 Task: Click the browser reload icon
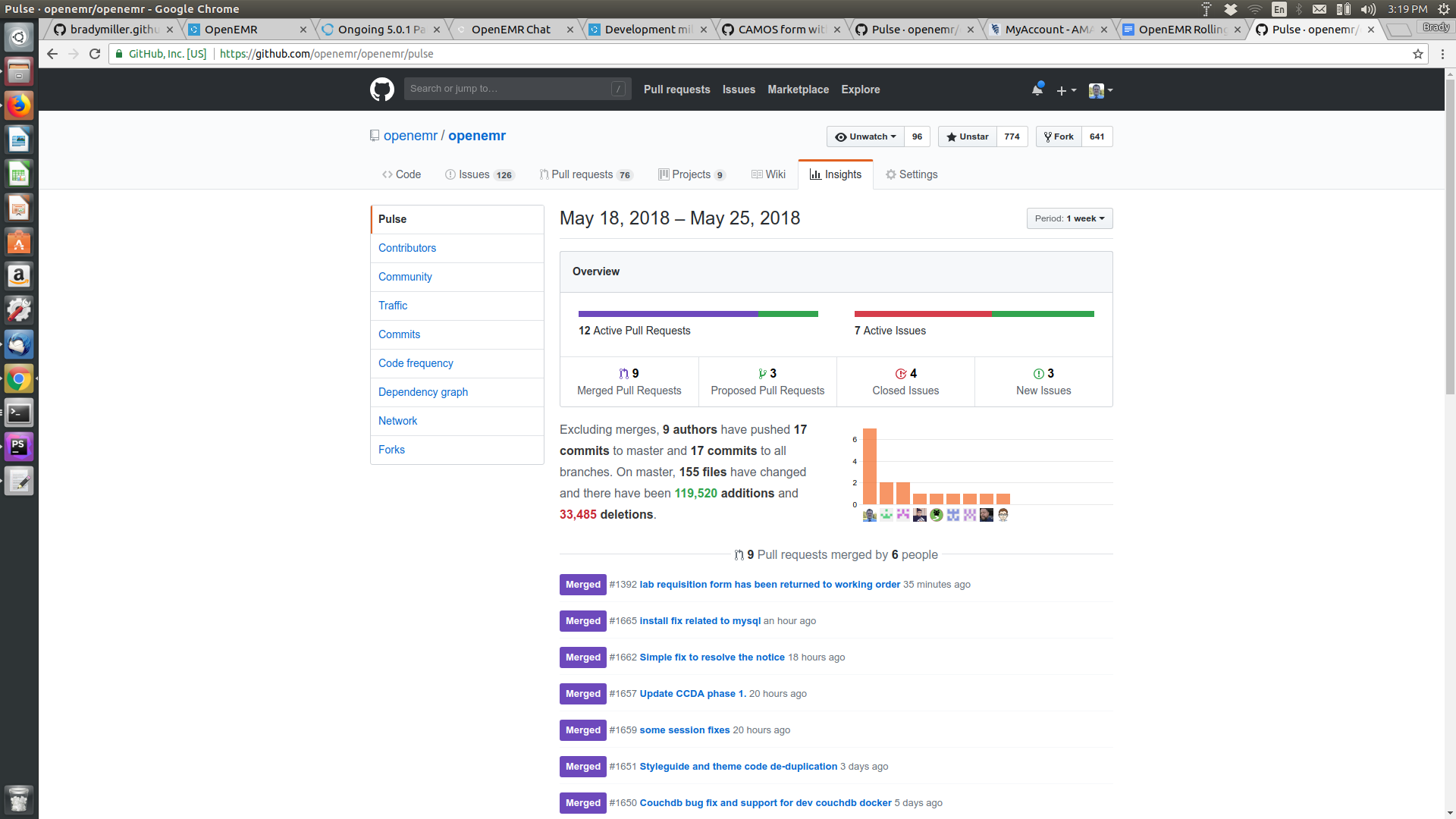[95, 54]
